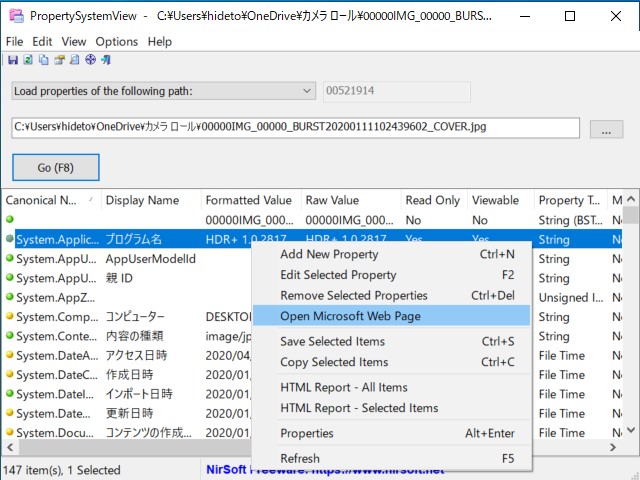Screen dimensions: 640x480
Task: Select the System.Date... 更新日時 row
Action: 129,413
